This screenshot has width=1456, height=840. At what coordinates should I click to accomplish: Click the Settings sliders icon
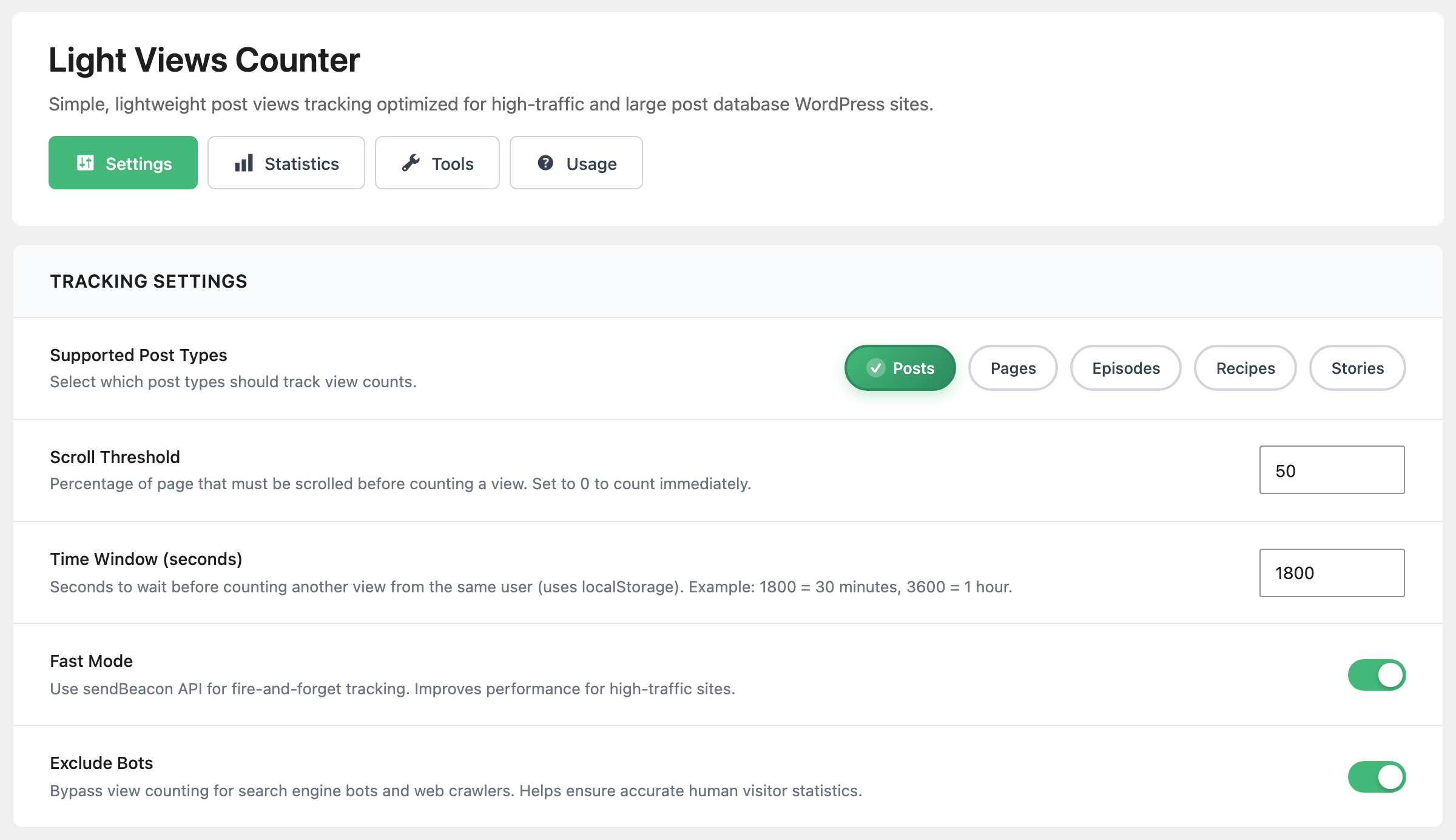(x=86, y=163)
